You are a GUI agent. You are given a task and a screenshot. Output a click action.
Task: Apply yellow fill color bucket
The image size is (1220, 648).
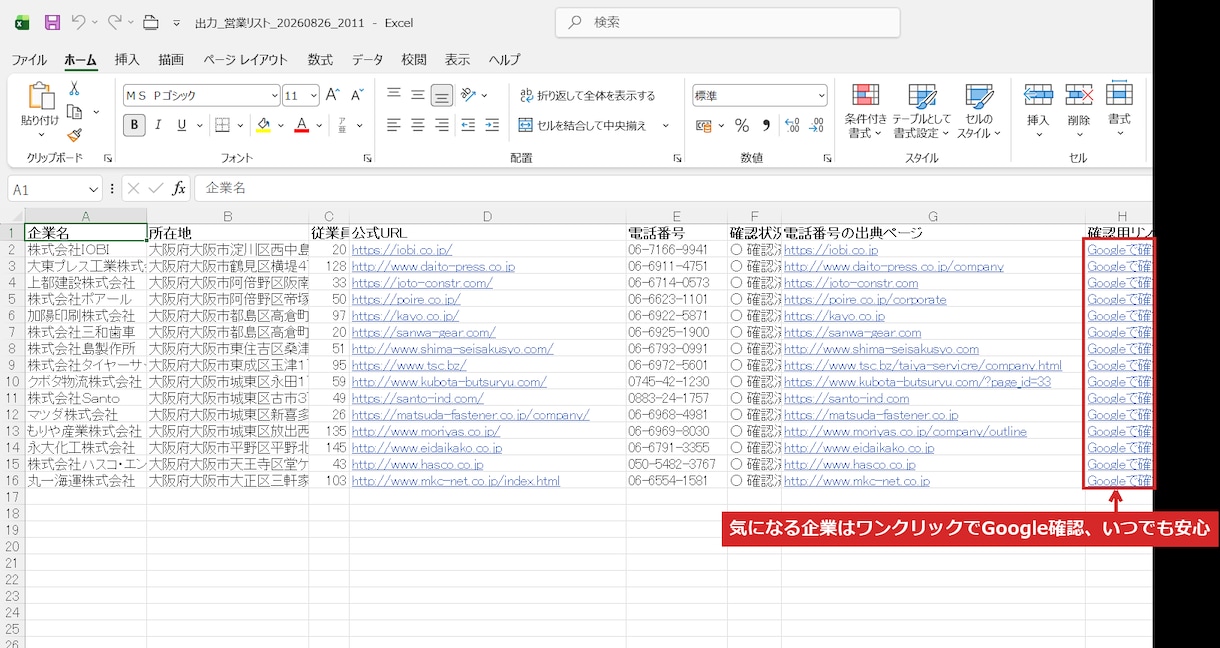tap(263, 125)
